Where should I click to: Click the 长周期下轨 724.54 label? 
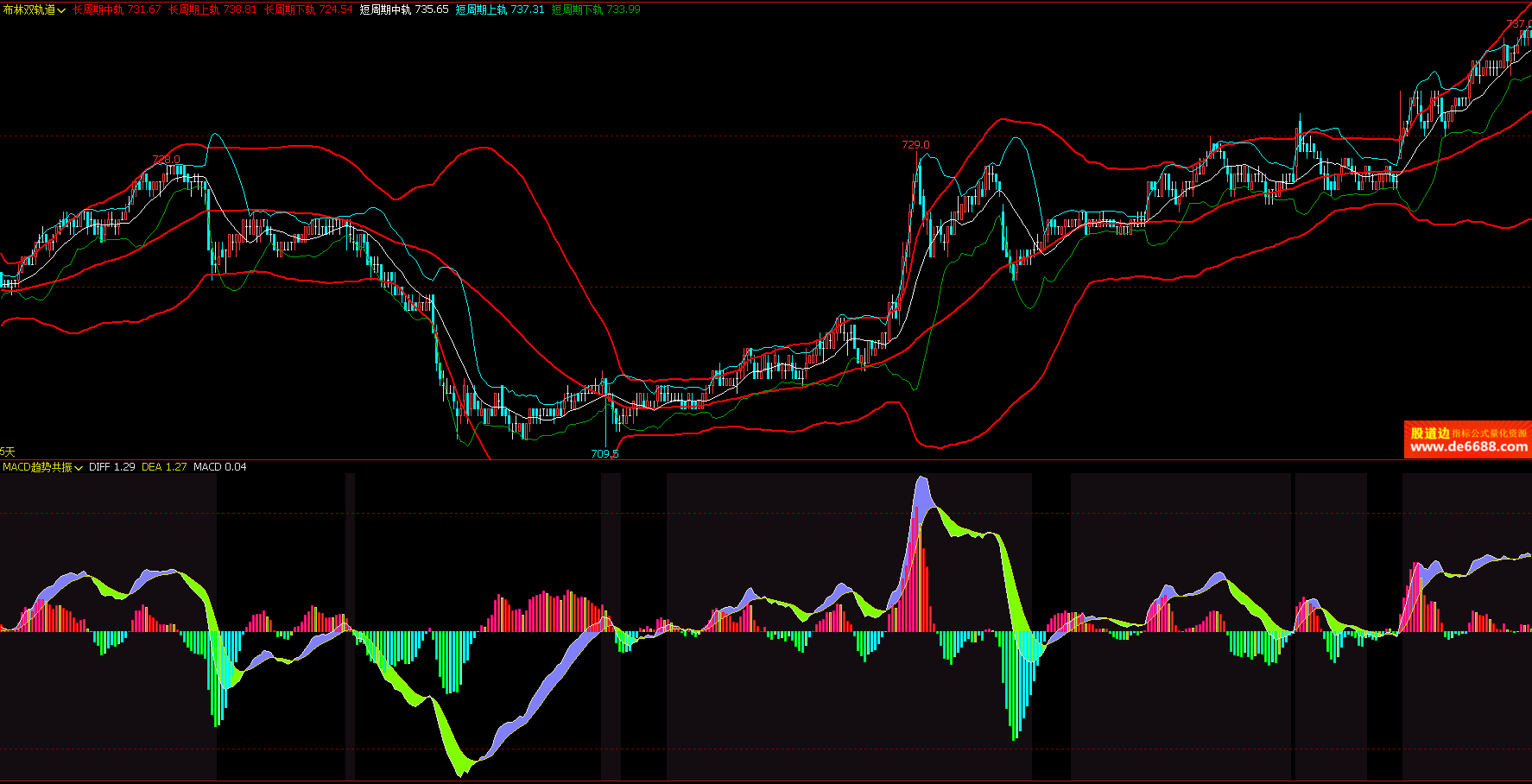pos(308,9)
